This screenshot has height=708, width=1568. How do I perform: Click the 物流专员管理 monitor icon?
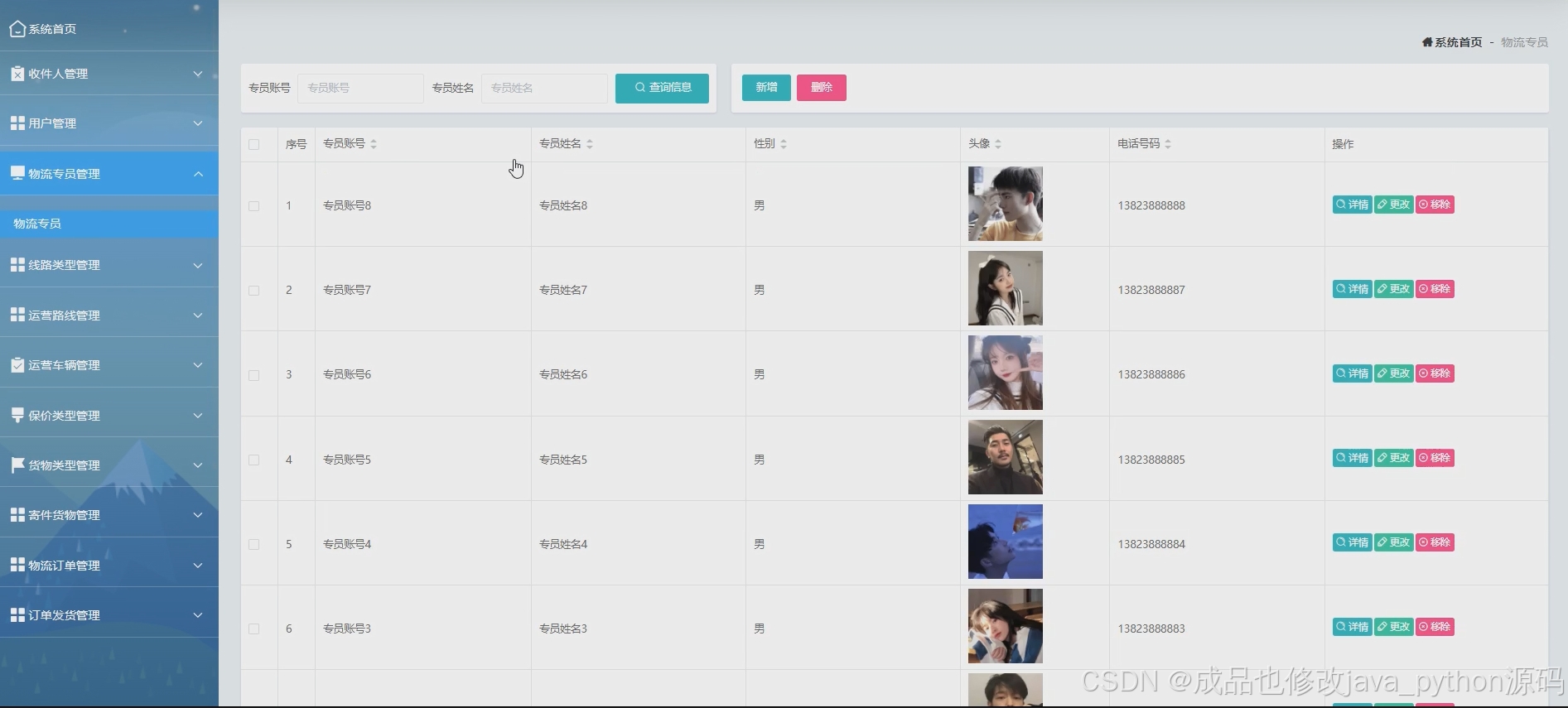click(x=17, y=173)
